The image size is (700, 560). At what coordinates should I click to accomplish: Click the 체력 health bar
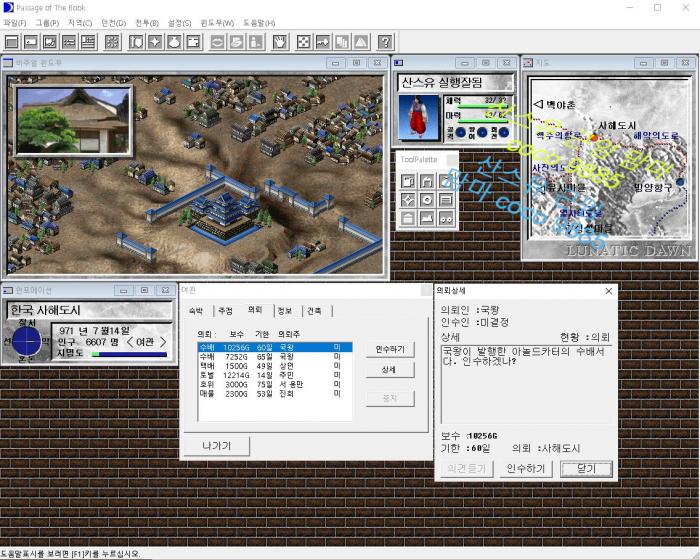pos(483,107)
